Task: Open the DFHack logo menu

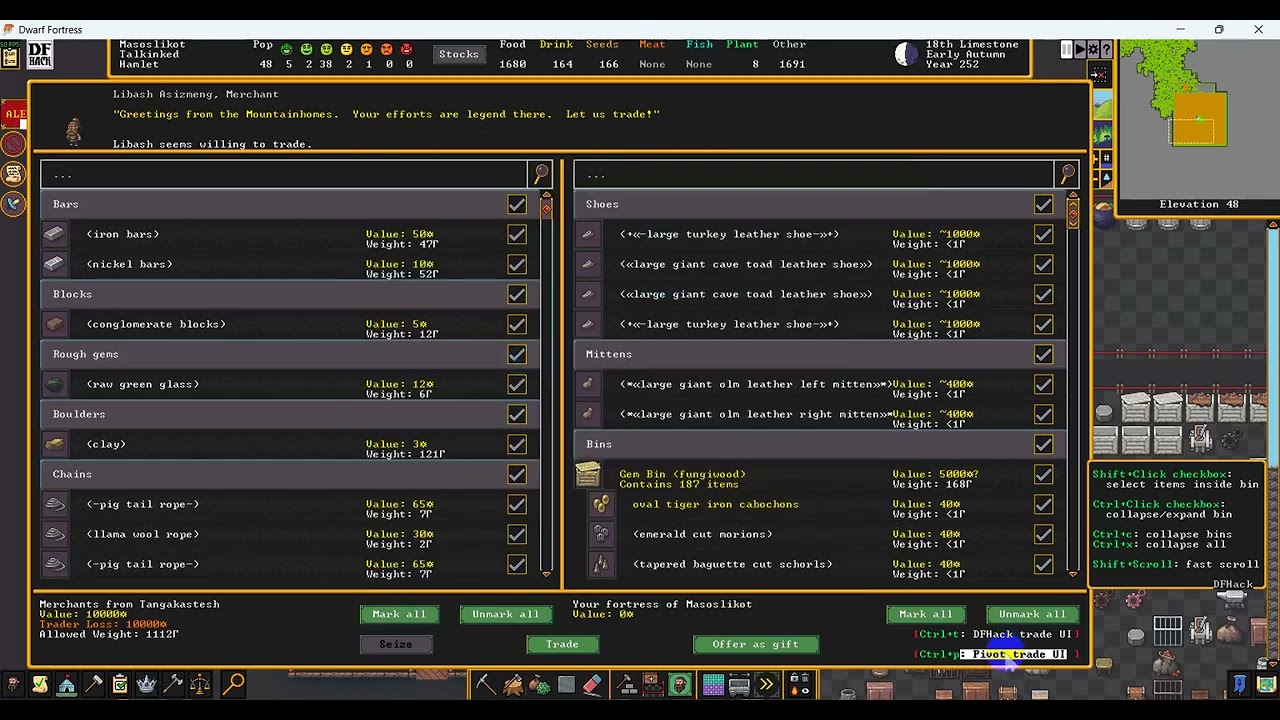Action: click(x=39, y=55)
